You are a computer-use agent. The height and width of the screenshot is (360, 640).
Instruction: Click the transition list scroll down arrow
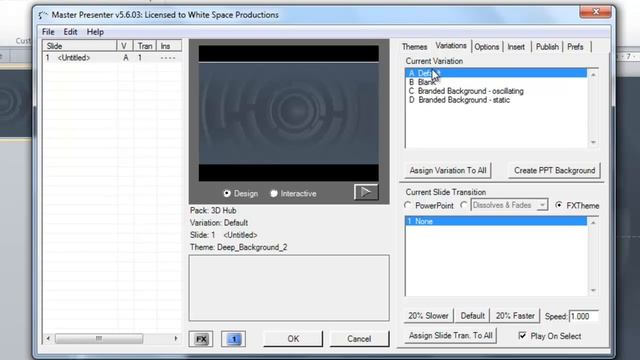point(593,290)
